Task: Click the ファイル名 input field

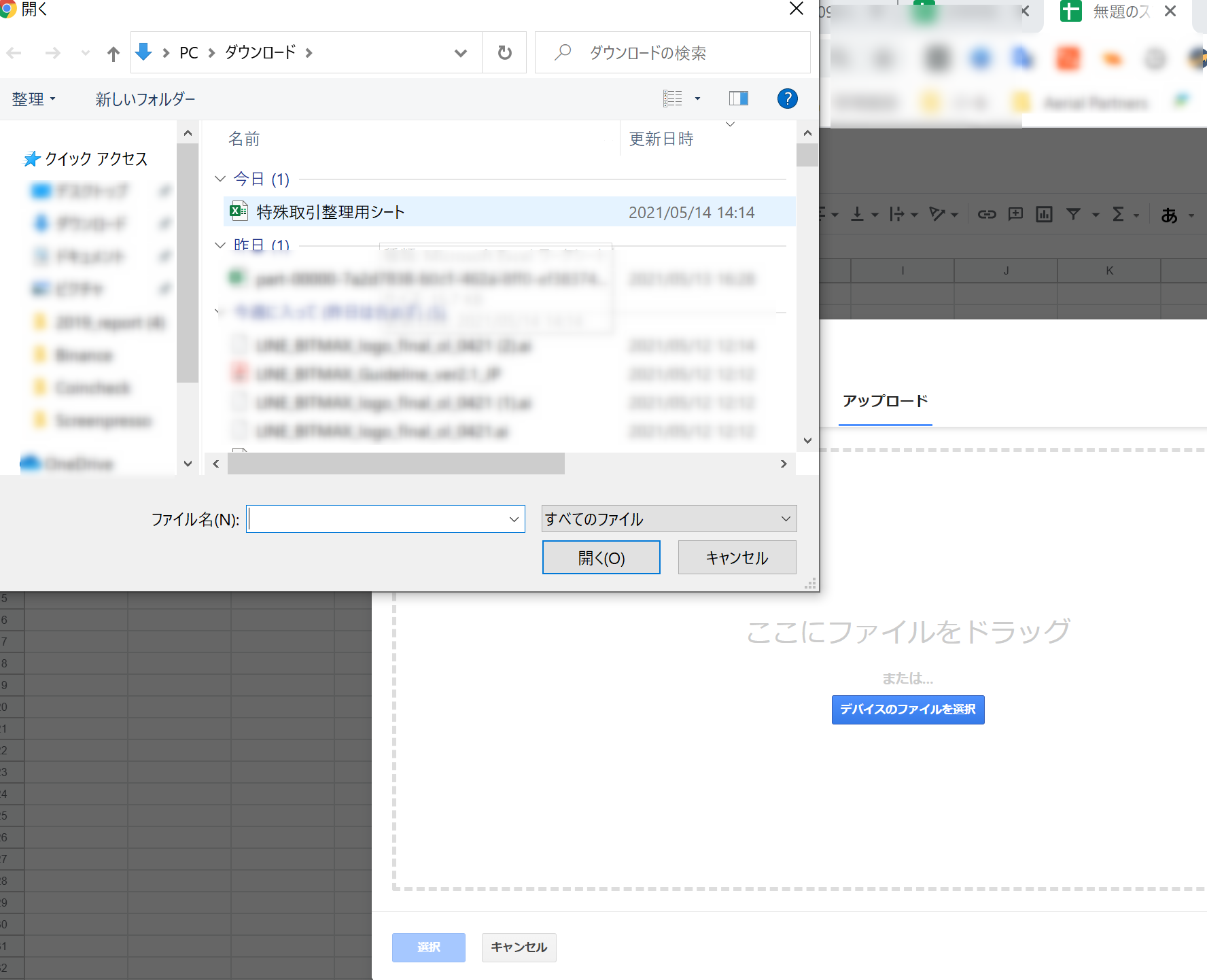Action: tap(385, 519)
